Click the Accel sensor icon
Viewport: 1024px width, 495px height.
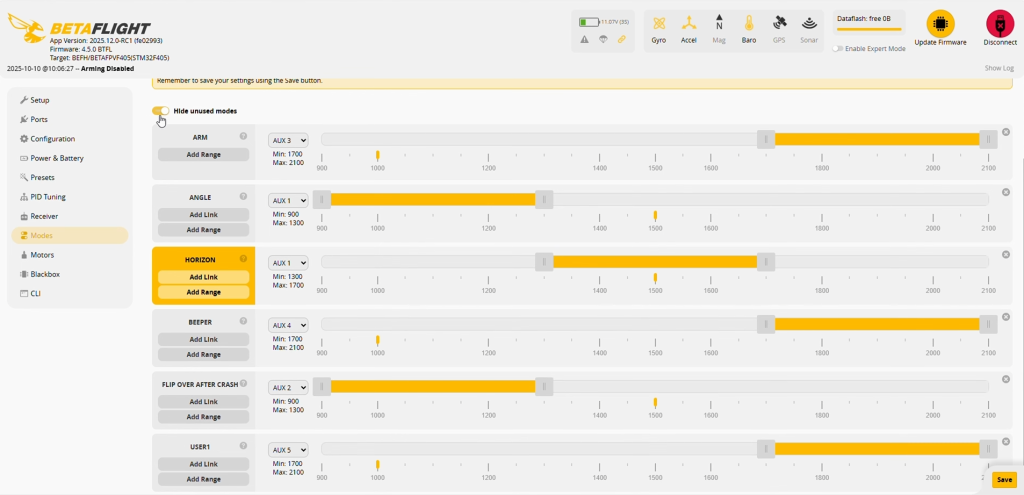689,23
